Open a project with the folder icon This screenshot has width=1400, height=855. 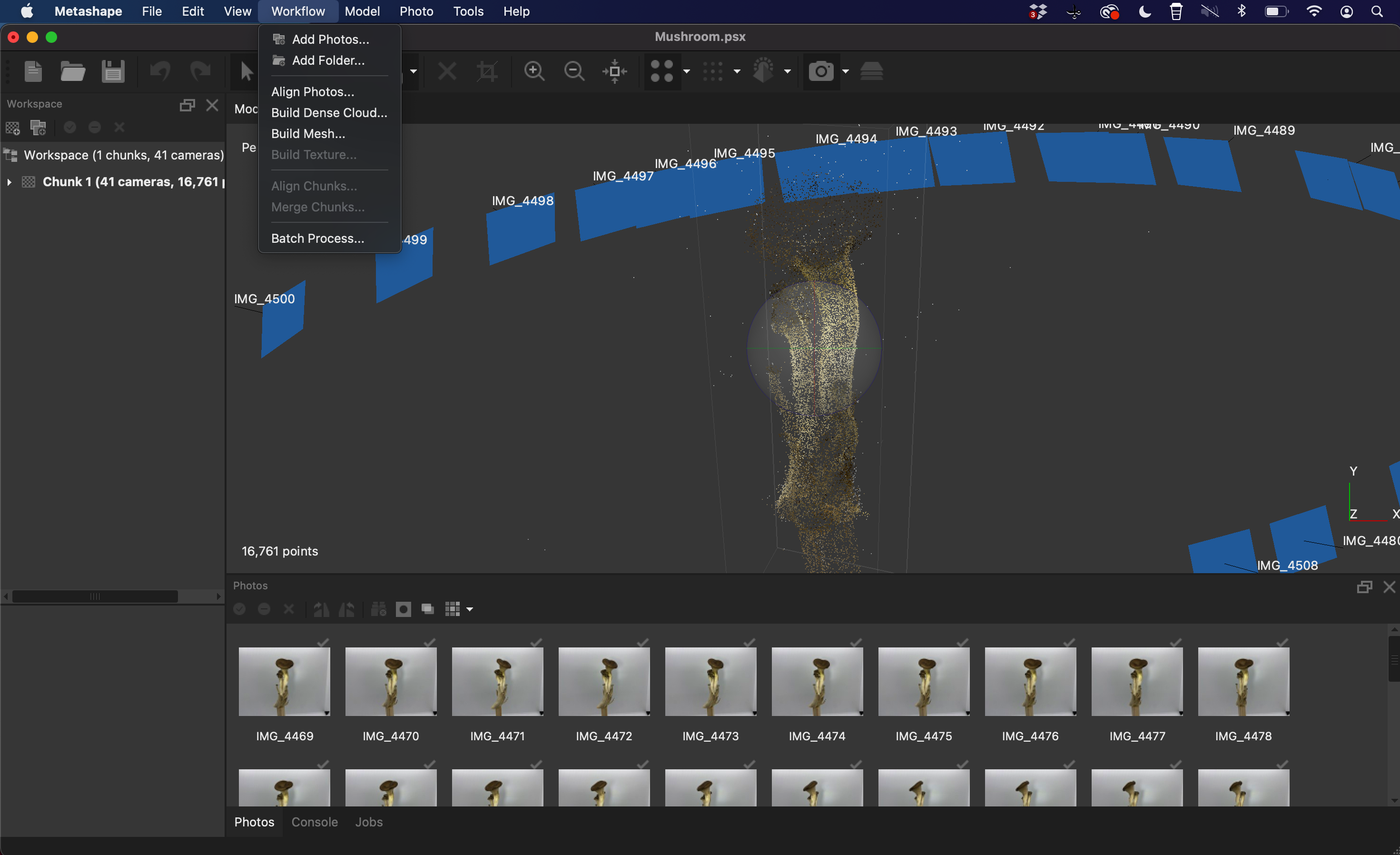(73, 71)
